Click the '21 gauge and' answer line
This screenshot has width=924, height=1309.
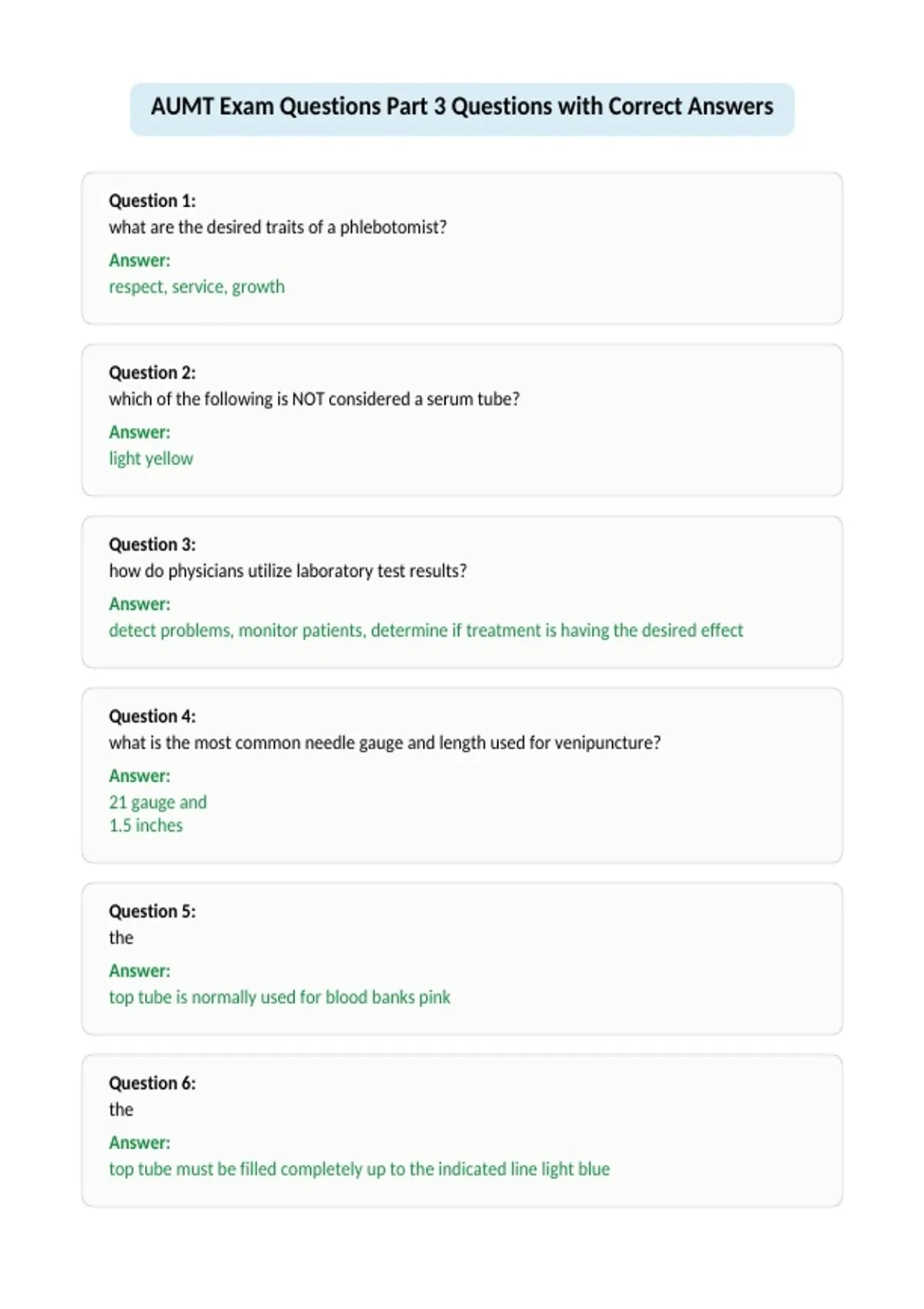point(158,802)
